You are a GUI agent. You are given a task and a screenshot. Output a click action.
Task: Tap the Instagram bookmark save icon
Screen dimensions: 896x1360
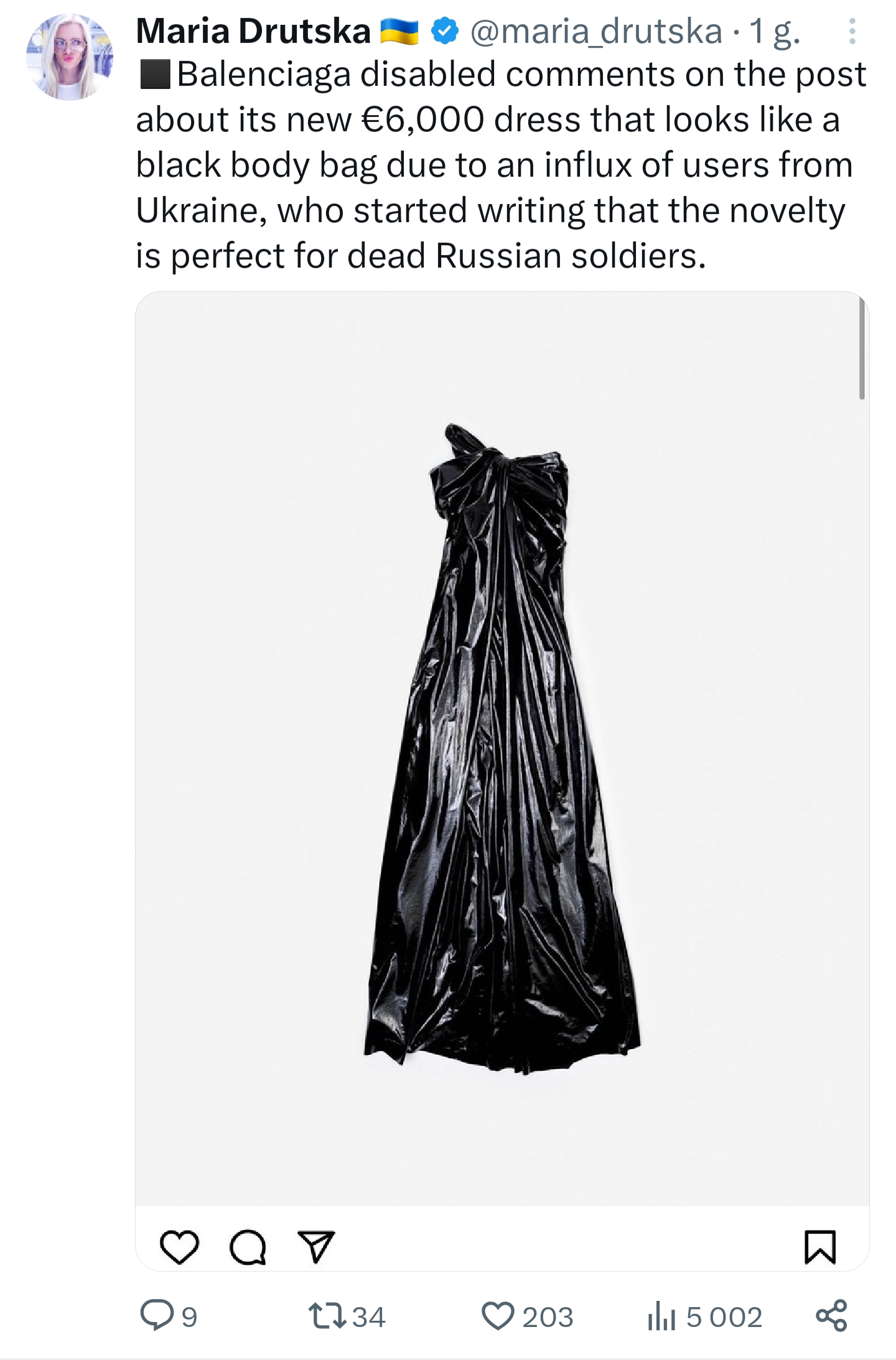coord(820,1247)
